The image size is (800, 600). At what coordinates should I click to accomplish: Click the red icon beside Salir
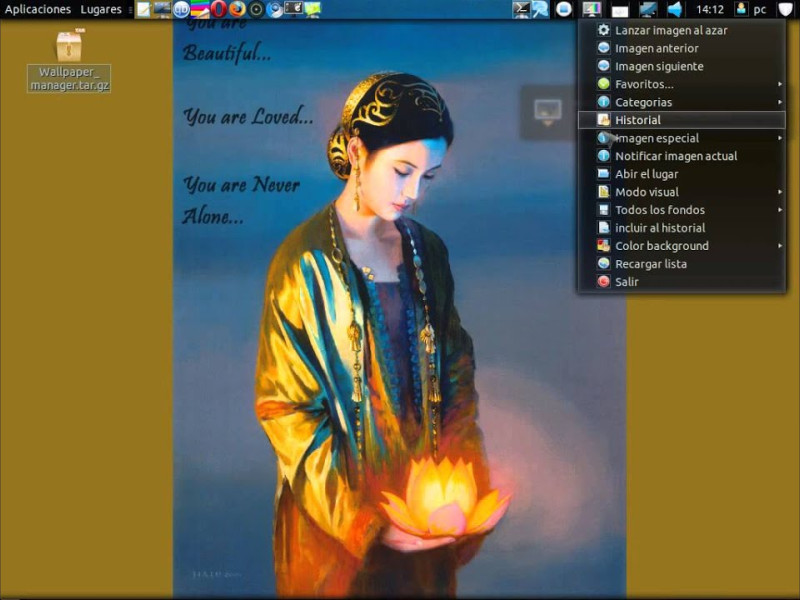(604, 282)
